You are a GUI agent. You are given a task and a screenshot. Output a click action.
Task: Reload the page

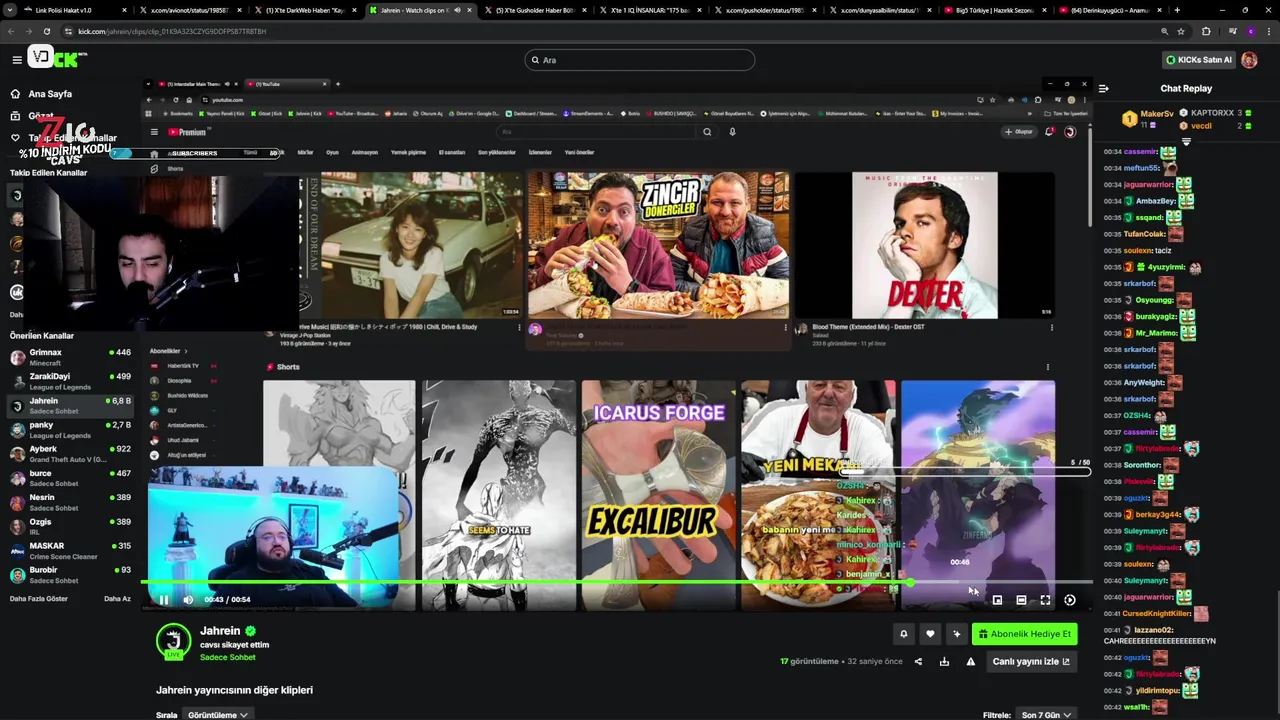click(x=46, y=31)
